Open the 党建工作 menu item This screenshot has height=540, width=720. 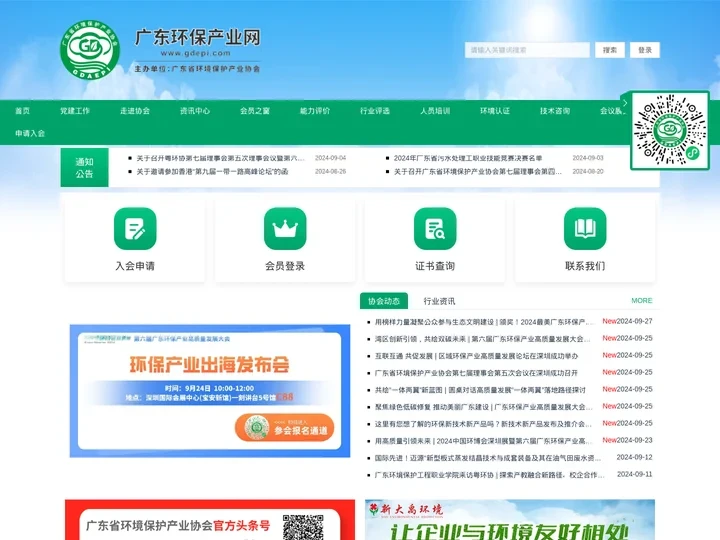click(x=75, y=111)
